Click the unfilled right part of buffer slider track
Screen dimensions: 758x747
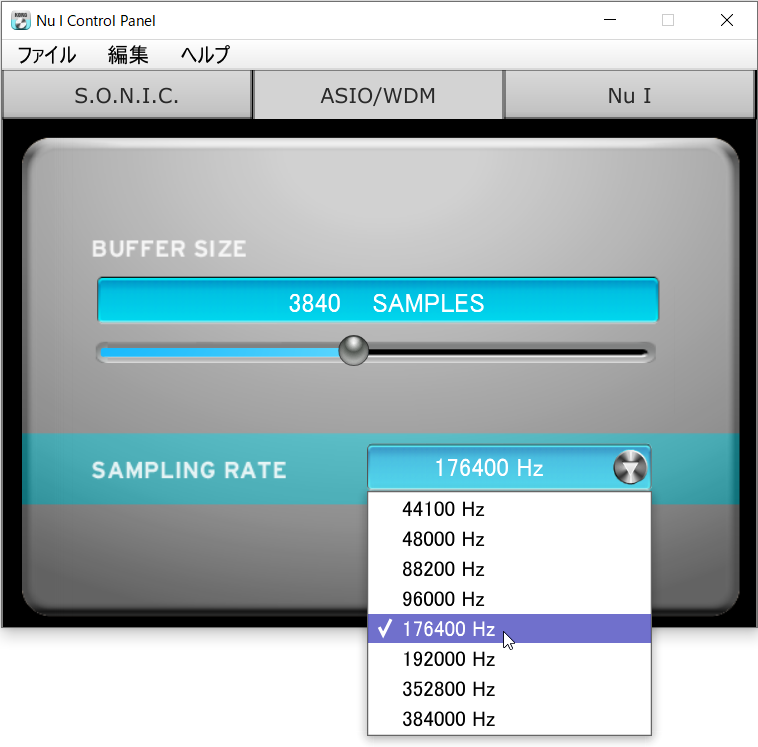click(x=508, y=352)
